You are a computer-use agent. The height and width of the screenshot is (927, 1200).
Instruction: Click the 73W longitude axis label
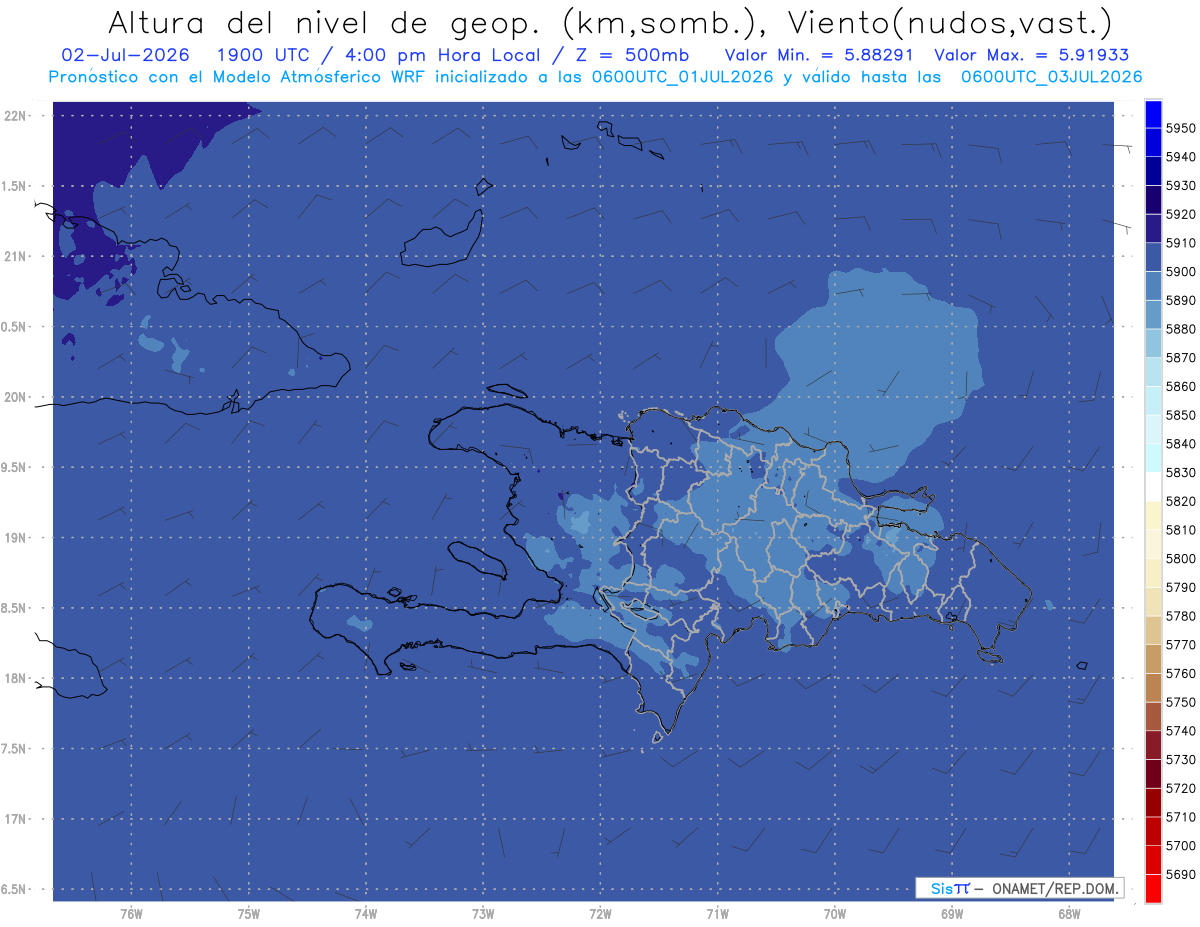[483, 914]
